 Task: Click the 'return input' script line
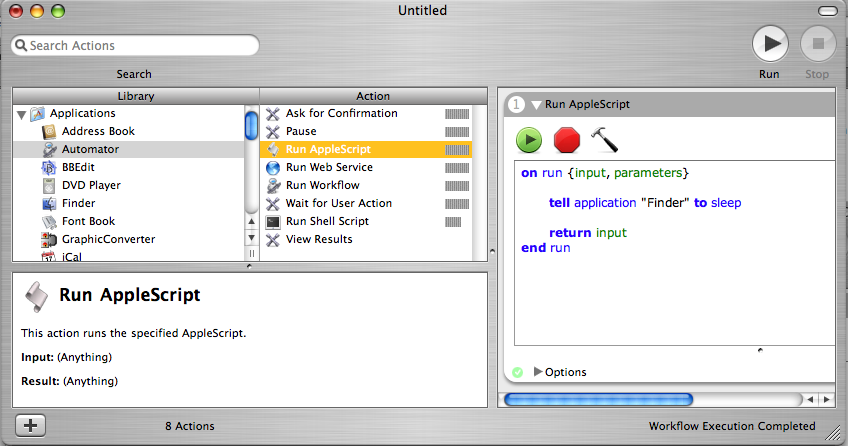588,232
